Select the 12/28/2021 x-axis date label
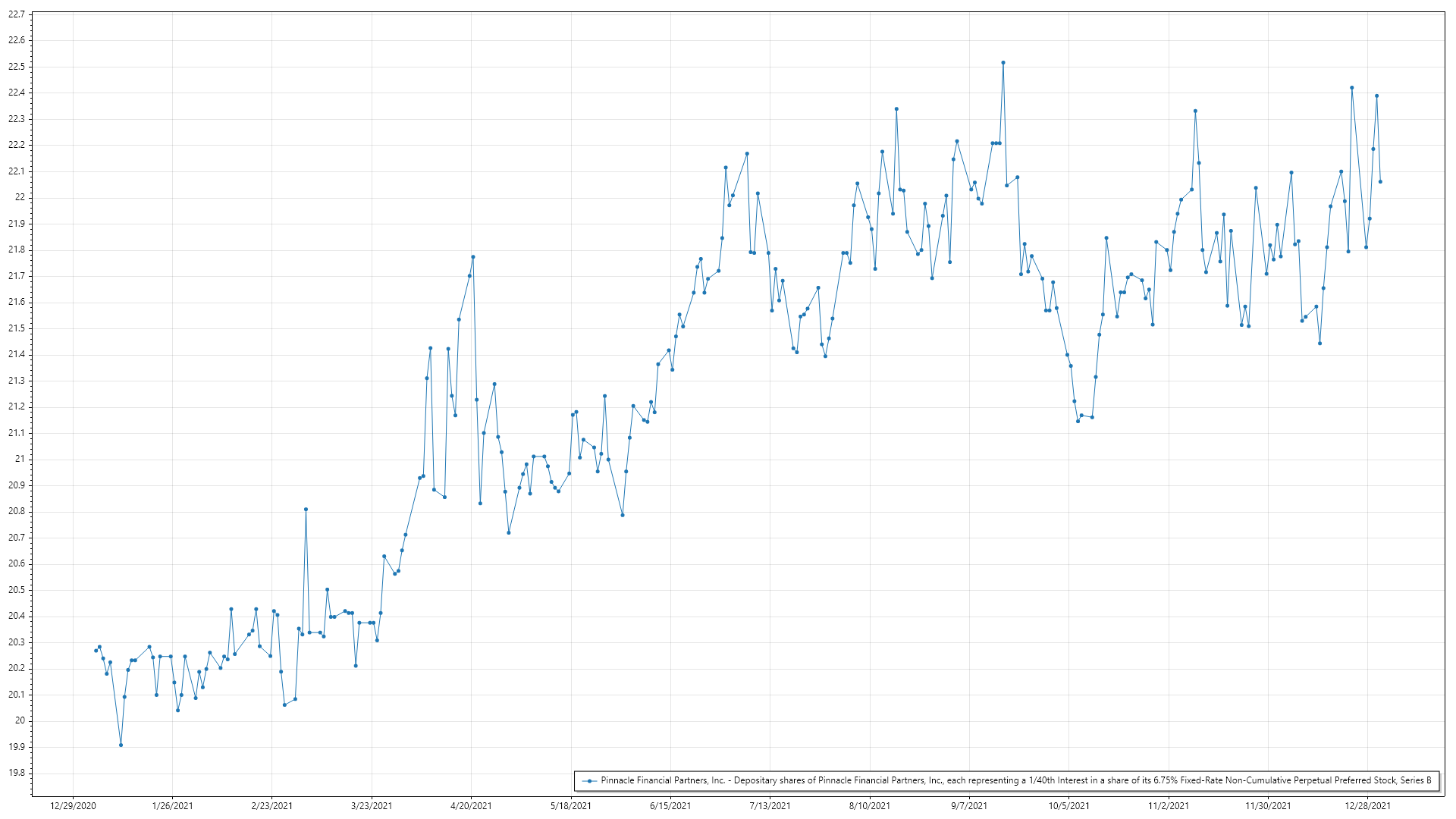Image resolution: width=1456 pixels, height=819 pixels. click(1367, 806)
